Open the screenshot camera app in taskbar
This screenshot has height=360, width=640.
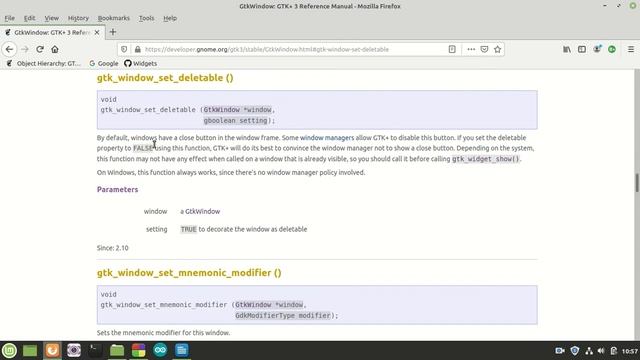coord(74,350)
